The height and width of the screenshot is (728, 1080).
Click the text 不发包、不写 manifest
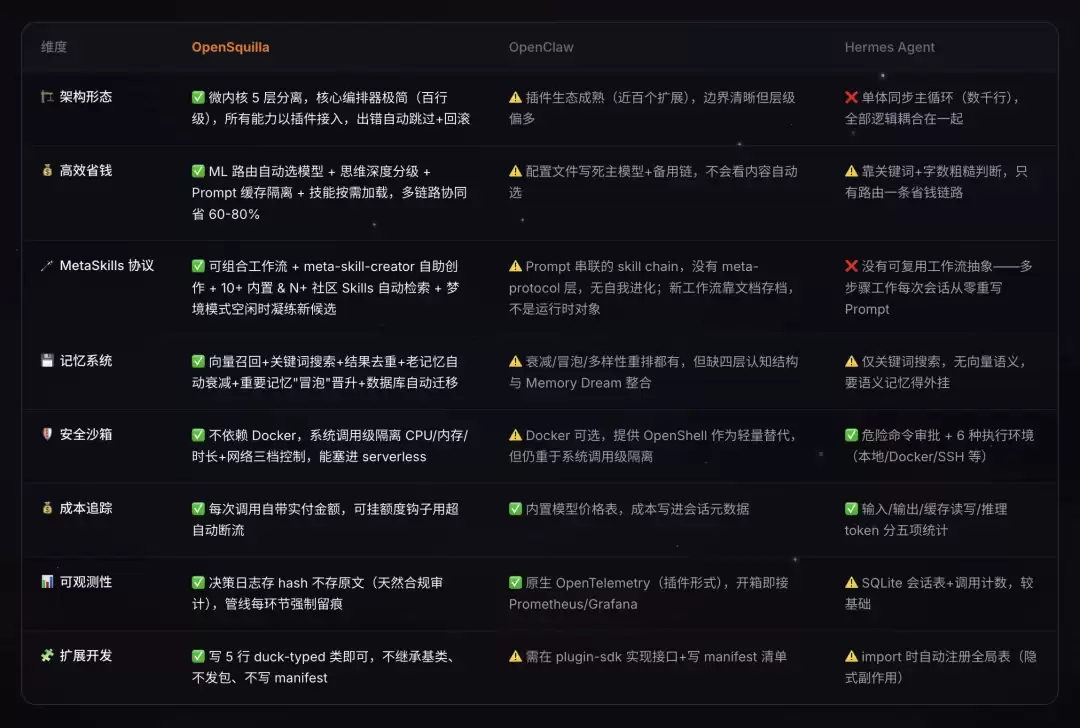coord(260,678)
